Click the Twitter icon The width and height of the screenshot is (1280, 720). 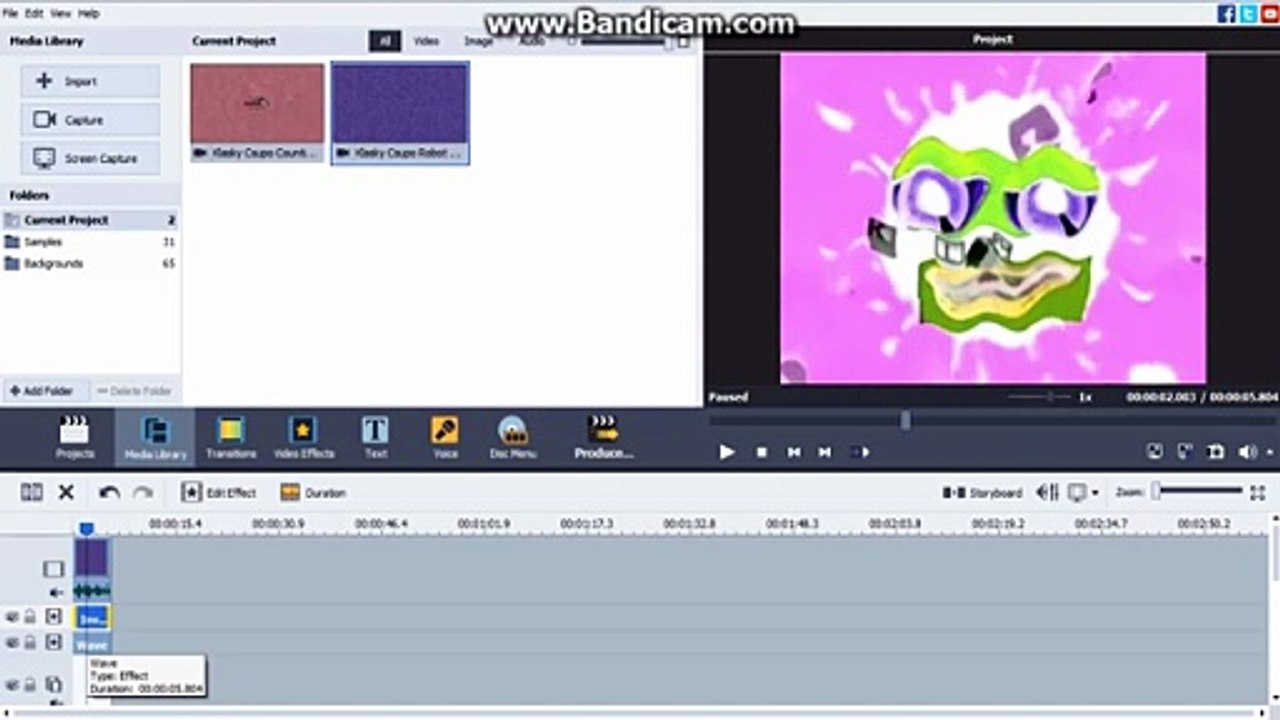pos(1248,14)
